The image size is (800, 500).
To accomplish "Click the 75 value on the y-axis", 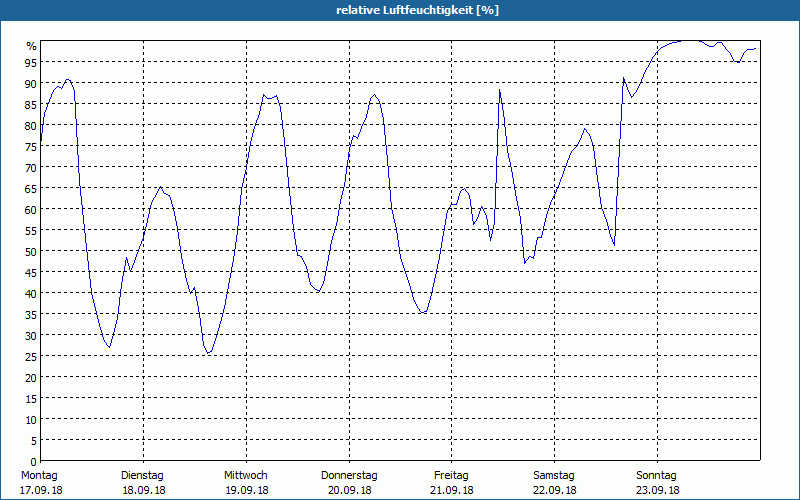I will (32, 146).
